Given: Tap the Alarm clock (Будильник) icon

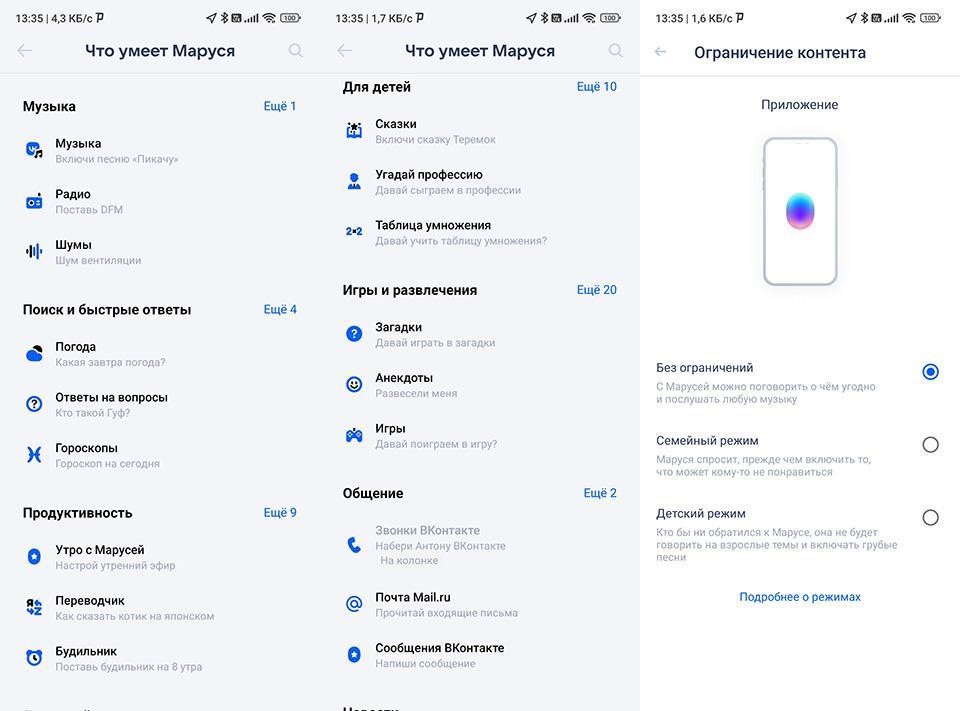Looking at the screenshot, I should 34,658.
